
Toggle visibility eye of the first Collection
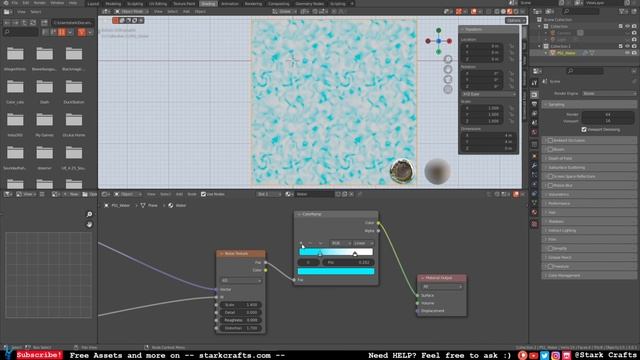[628, 26]
